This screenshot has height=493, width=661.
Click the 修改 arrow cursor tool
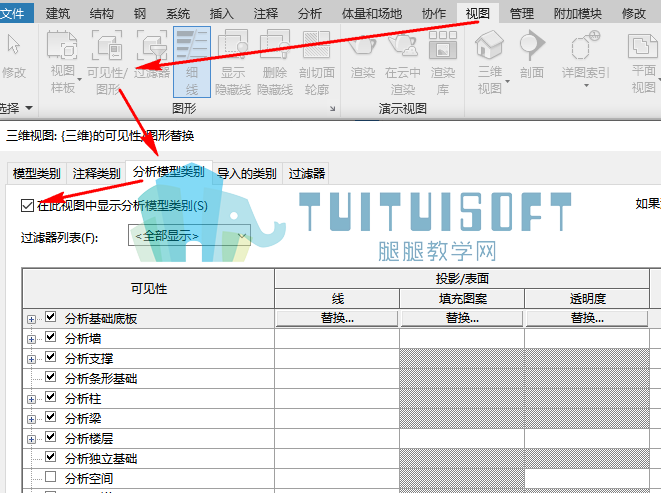pos(14,55)
